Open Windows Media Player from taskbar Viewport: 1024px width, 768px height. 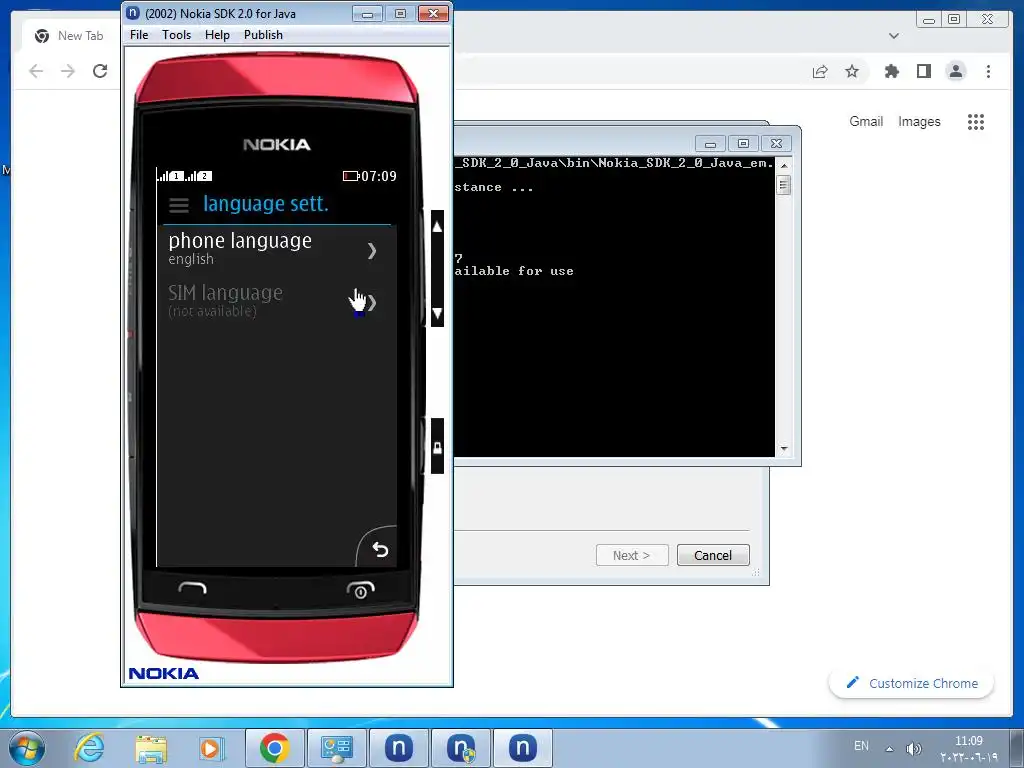pyautogui.click(x=212, y=748)
